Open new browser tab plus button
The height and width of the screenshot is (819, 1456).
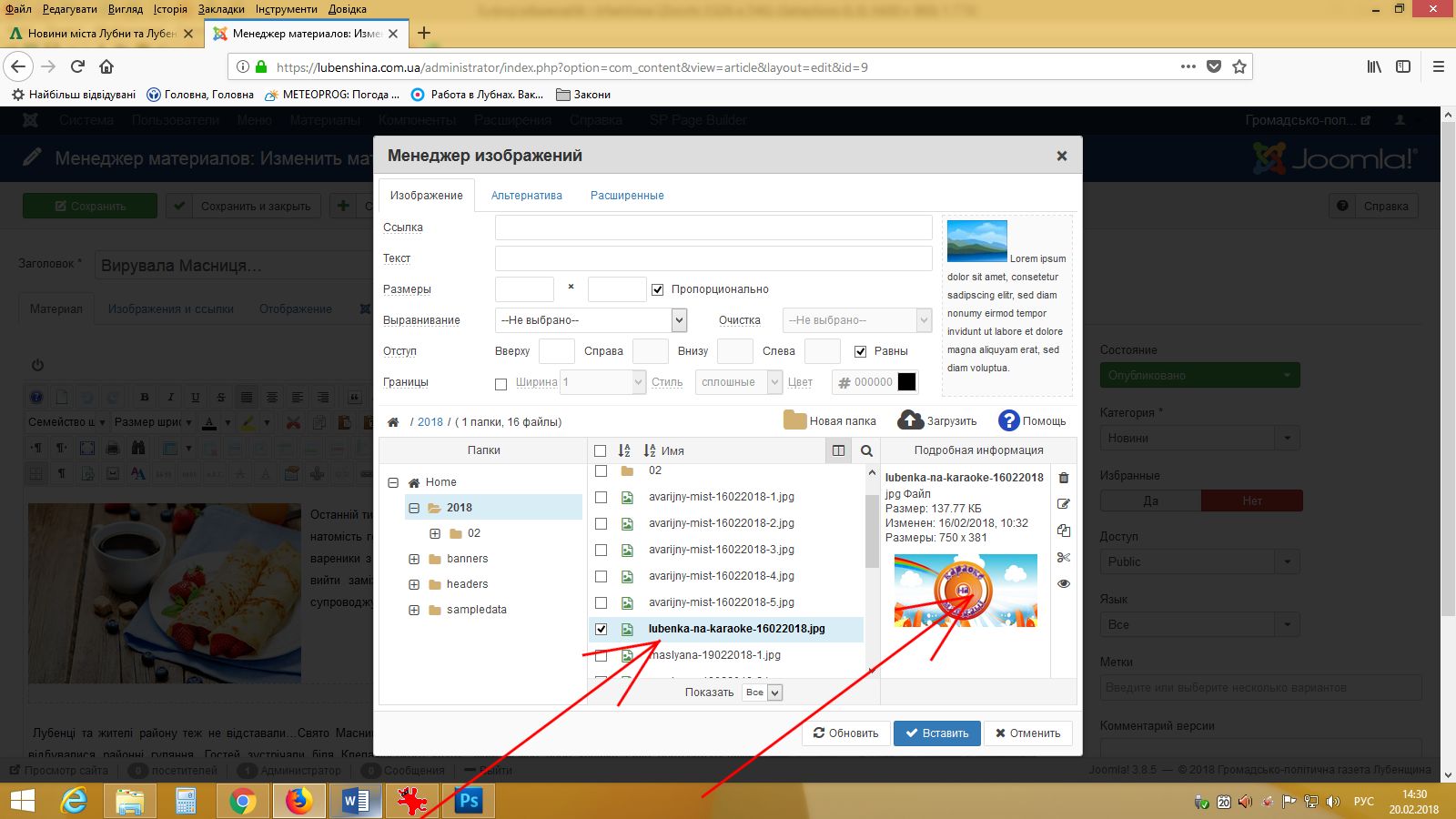click(x=424, y=34)
